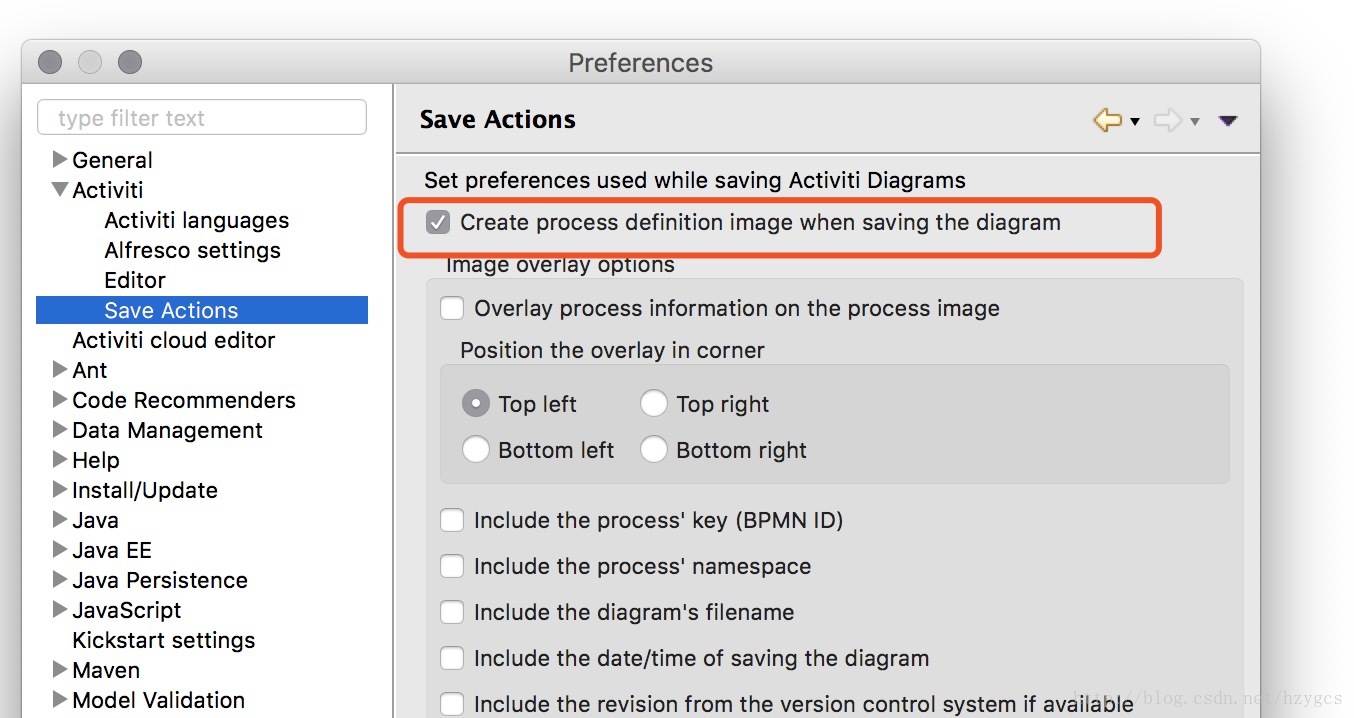Expand the Maven node
The image size is (1354, 718).
click(x=60, y=669)
